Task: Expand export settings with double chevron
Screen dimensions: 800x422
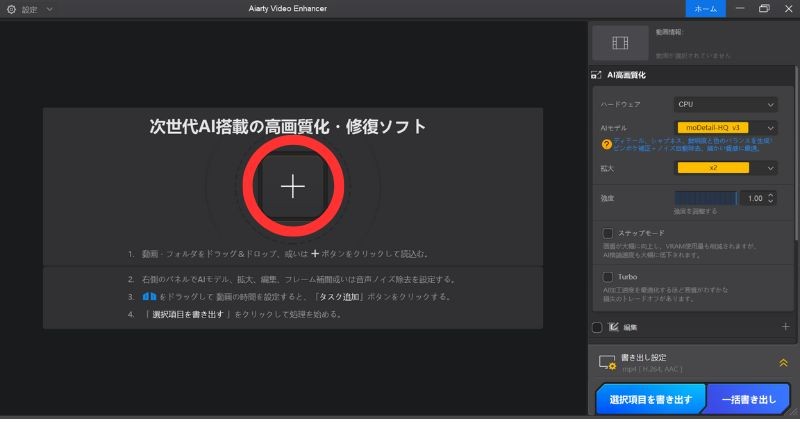Action: [x=783, y=363]
